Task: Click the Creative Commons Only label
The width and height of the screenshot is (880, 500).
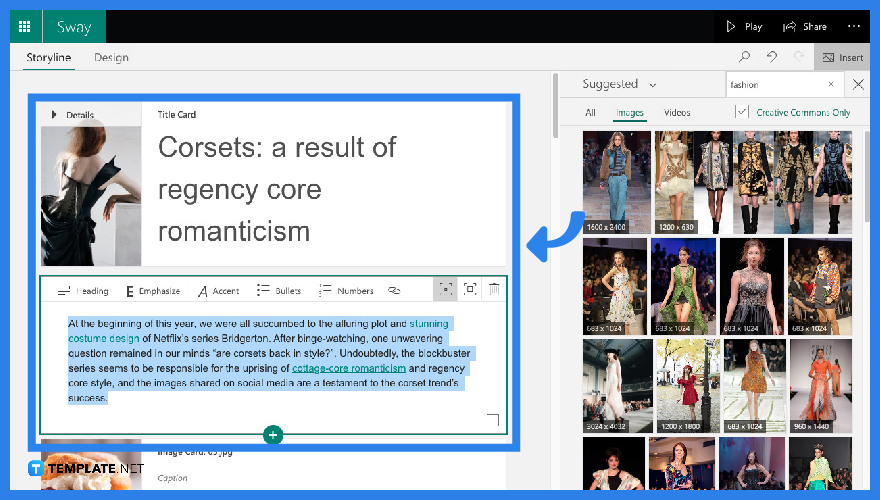Action: coord(803,113)
